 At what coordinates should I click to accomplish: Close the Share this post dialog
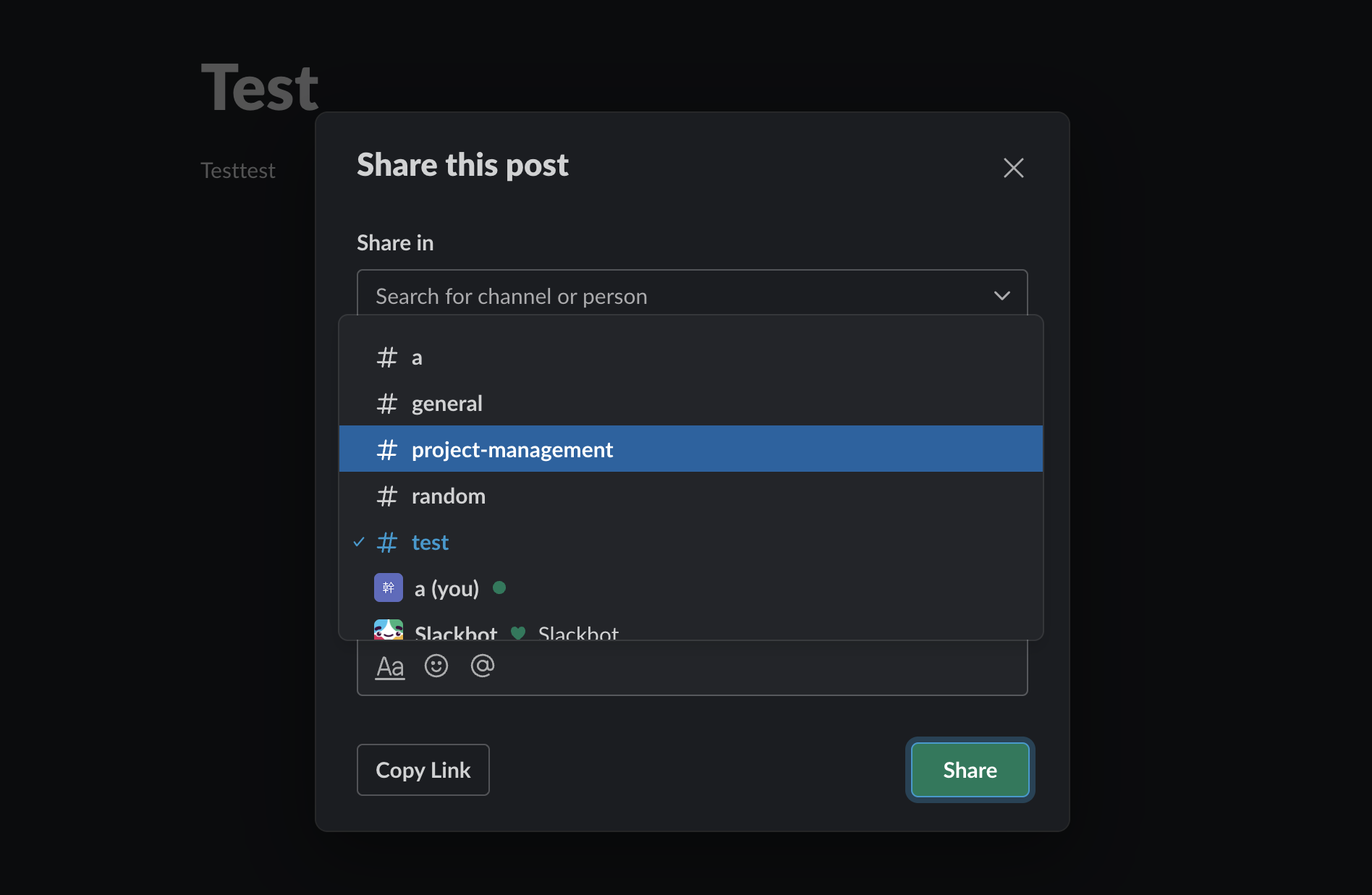pos(1013,167)
